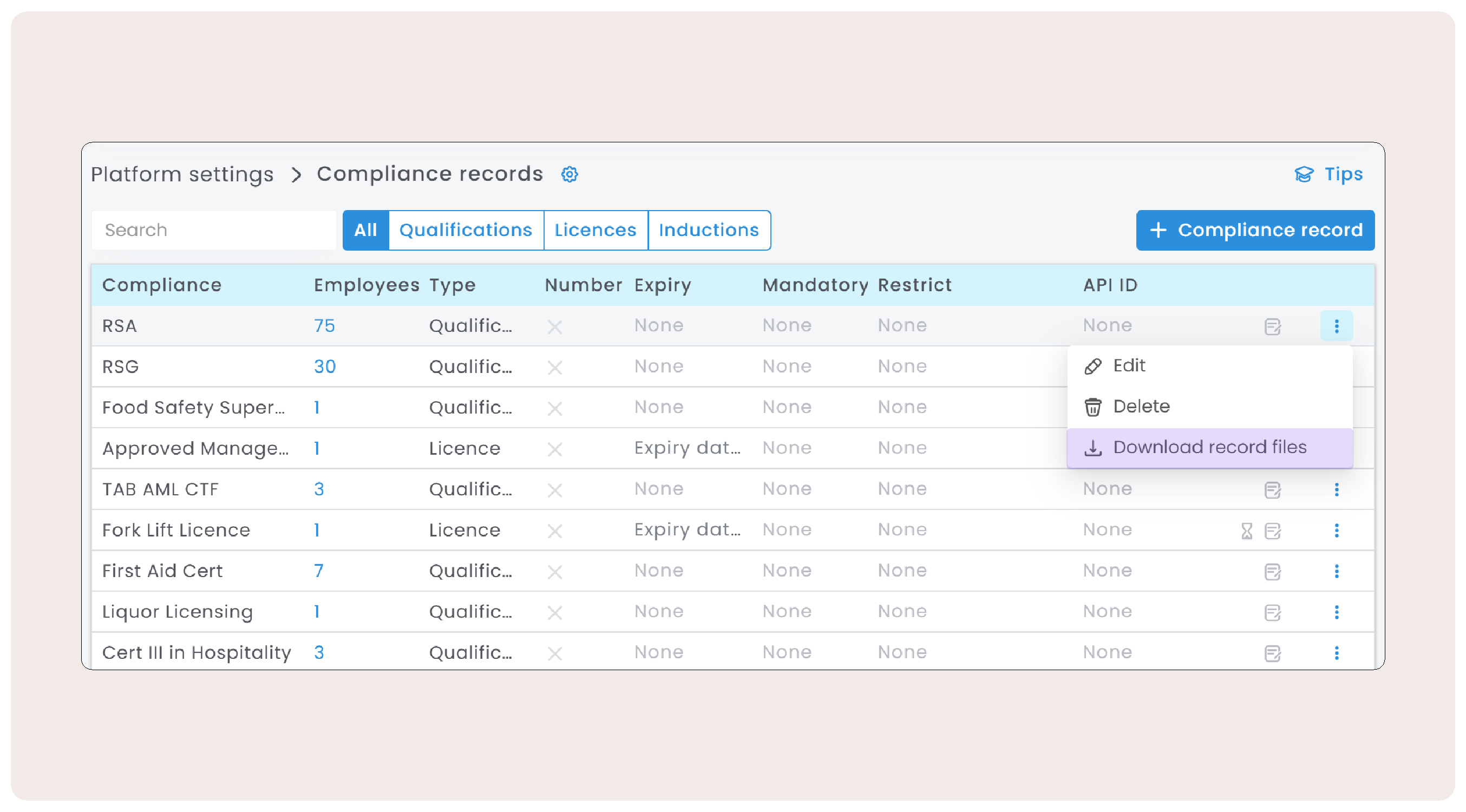Image resolution: width=1466 pixels, height=812 pixels.
Task: Click the Liquor Licensing row note icon
Action: (1272, 612)
